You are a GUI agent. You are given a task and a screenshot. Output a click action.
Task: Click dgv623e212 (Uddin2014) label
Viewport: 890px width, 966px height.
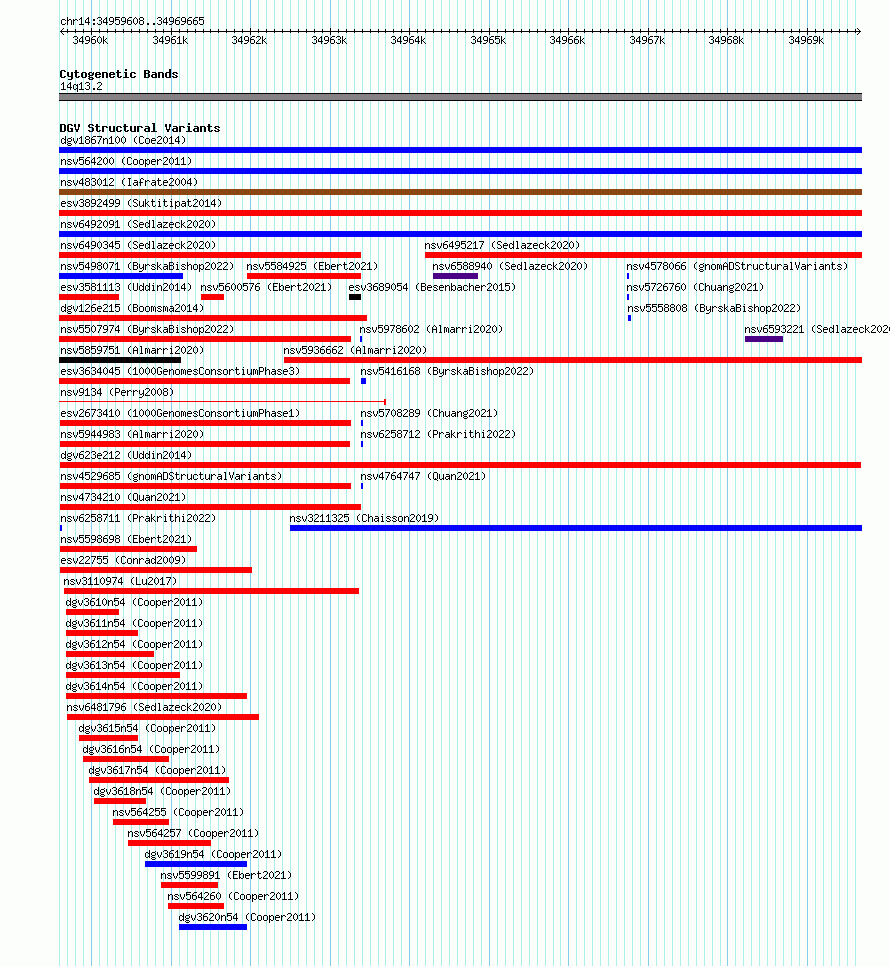[126, 455]
